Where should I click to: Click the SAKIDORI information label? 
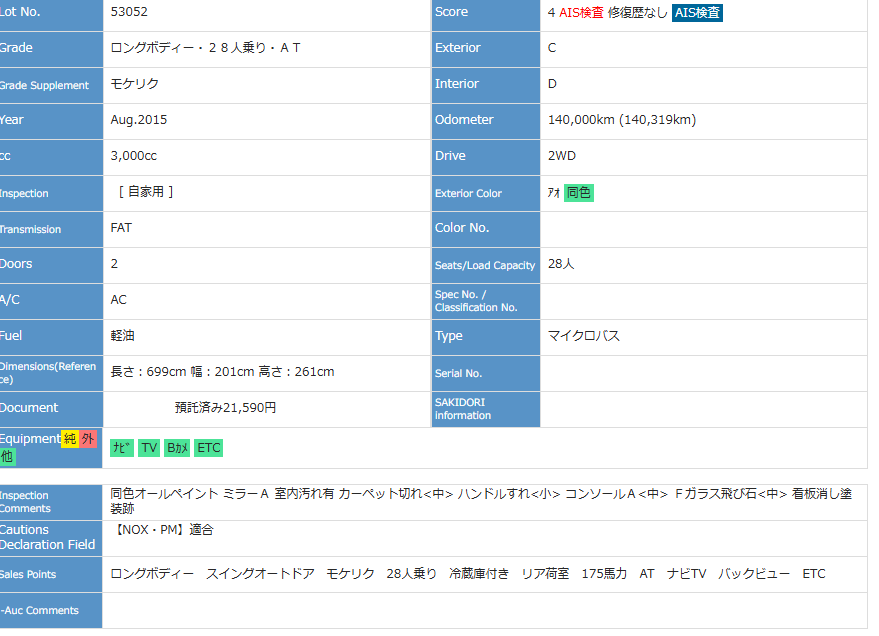[x=463, y=408]
